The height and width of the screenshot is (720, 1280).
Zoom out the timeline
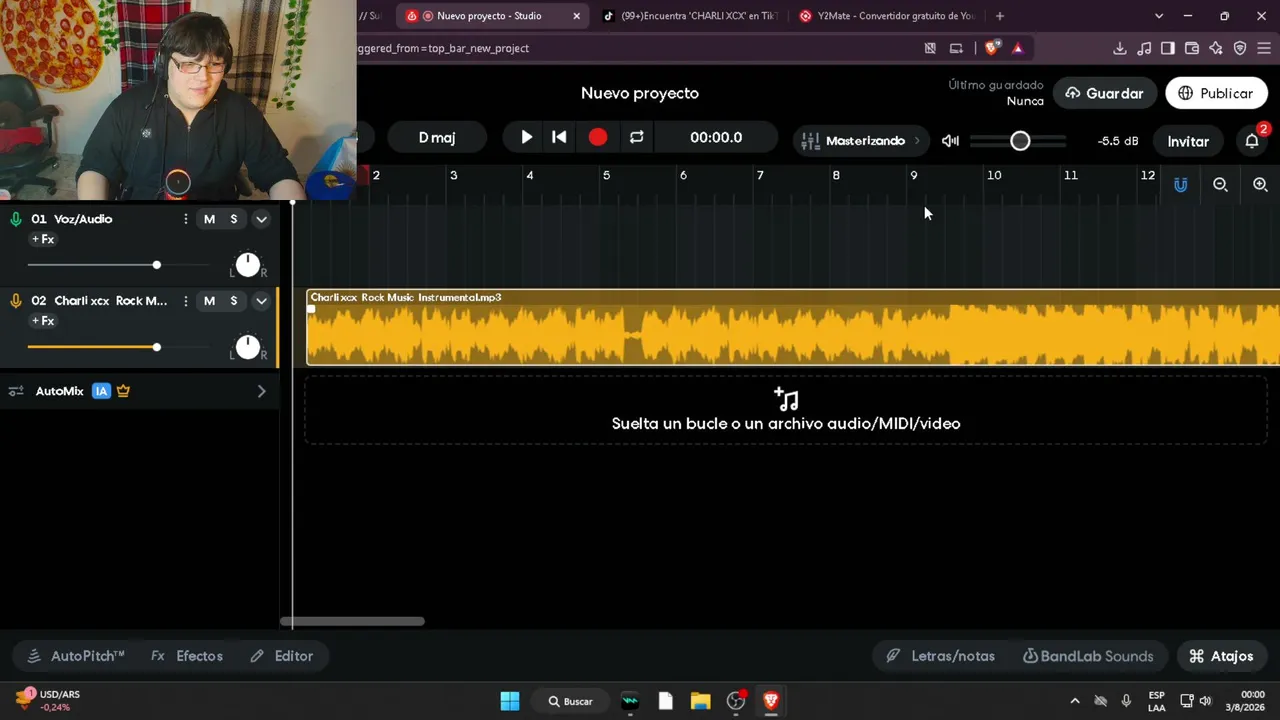1220,185
